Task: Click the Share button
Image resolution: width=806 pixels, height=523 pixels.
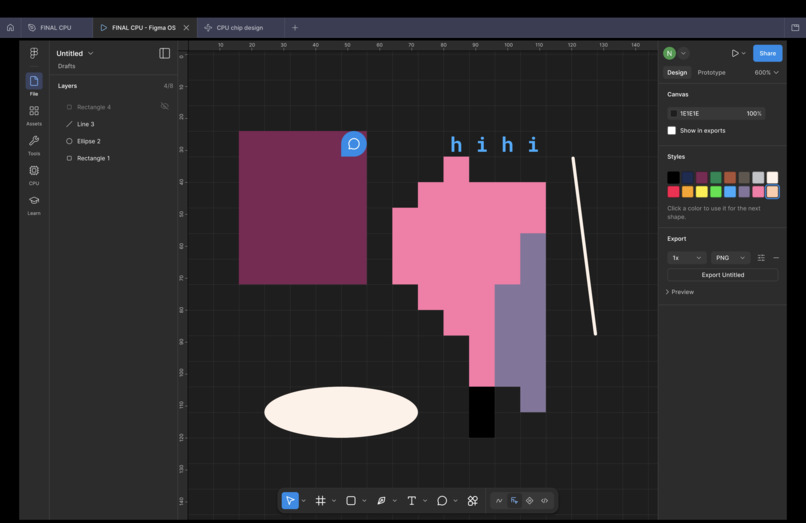Action: coord(767,53)
